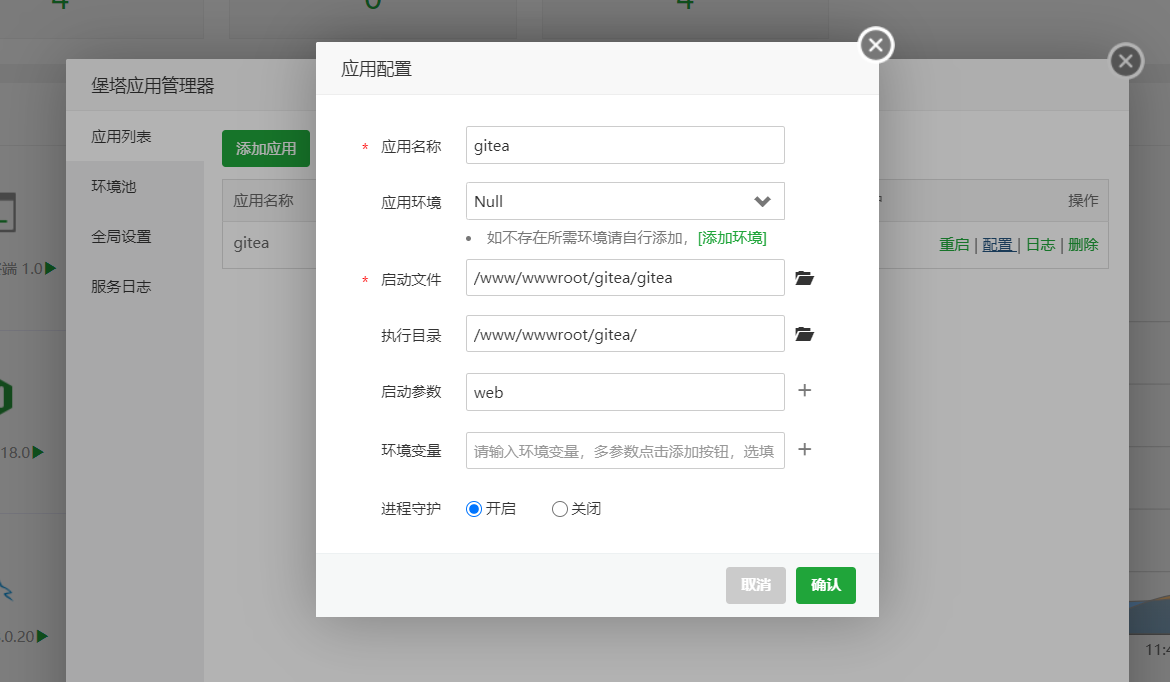The image size is (1170, 682).
Task: Open the [添加环境] link
Action: pos(732,238)
